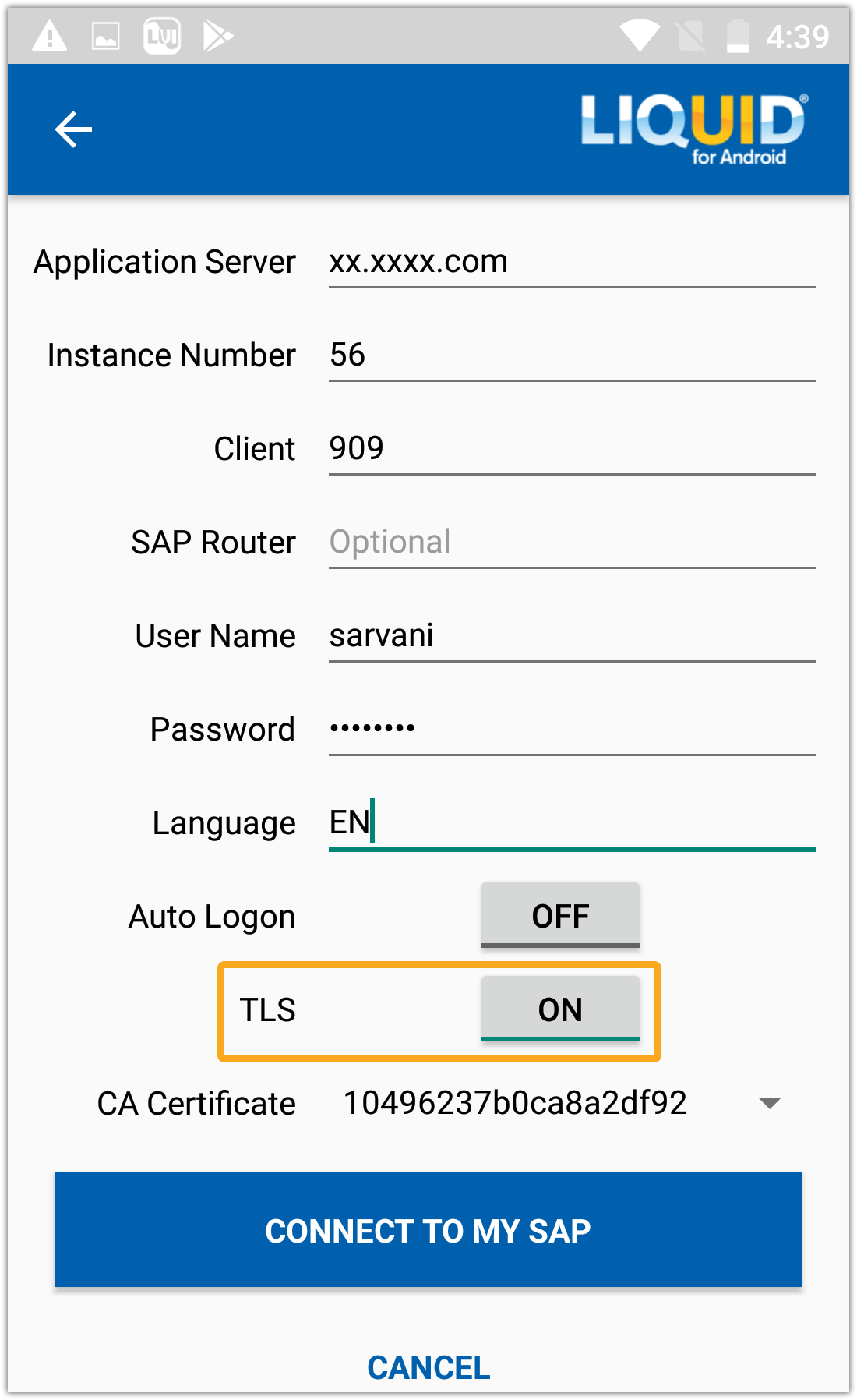
Task: Tap the Liquid for Android logo
Action: (693, 129)
